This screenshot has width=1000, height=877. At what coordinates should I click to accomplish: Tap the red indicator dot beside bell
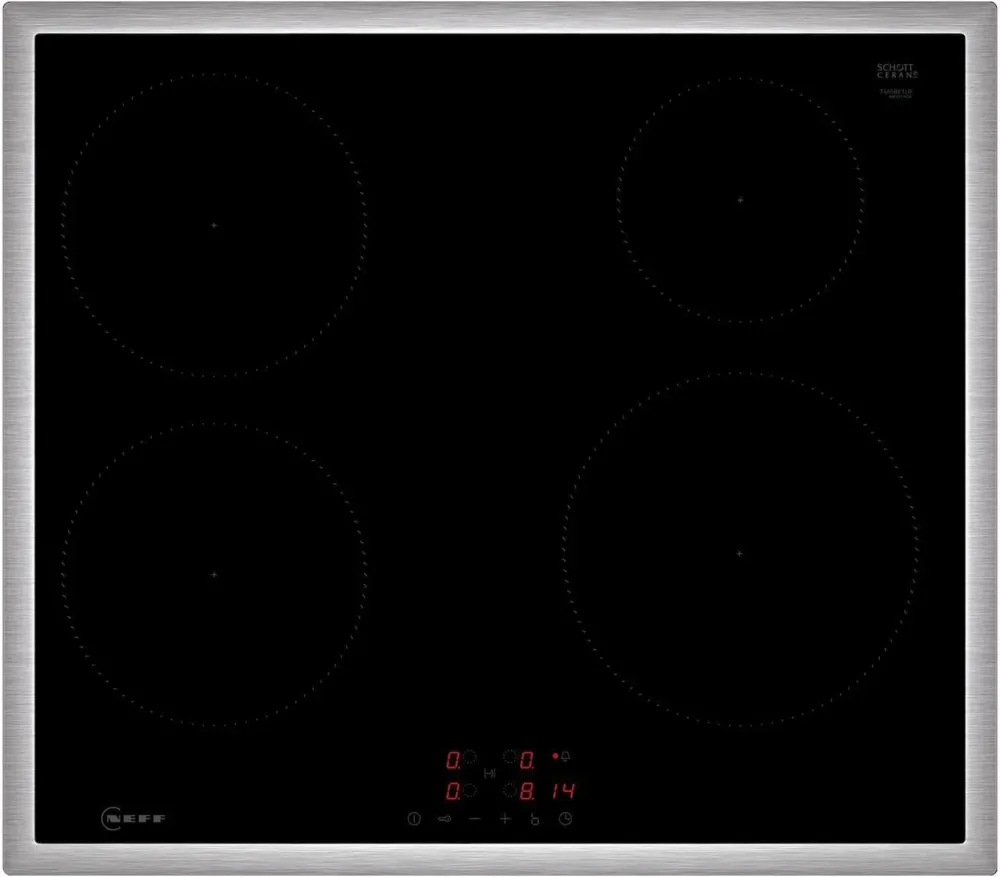(x=555, y=757)
